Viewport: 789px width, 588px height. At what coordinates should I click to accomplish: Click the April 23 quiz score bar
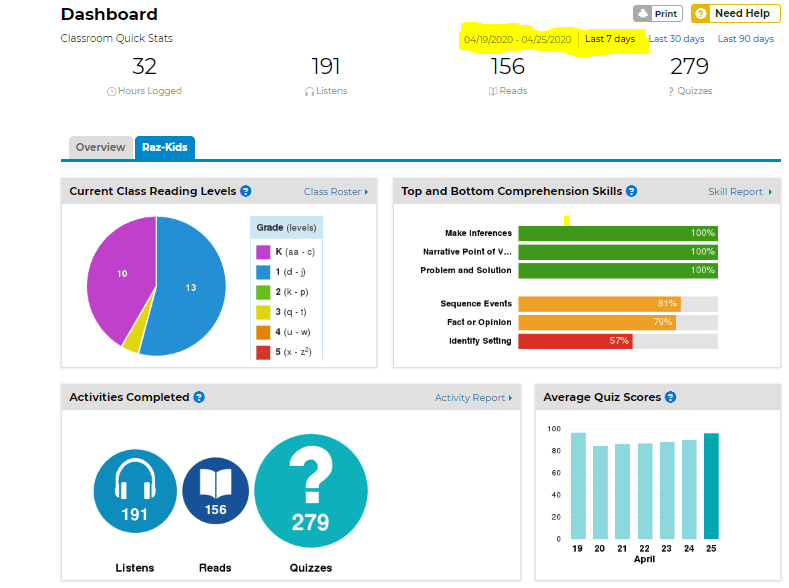coord(667,490)
